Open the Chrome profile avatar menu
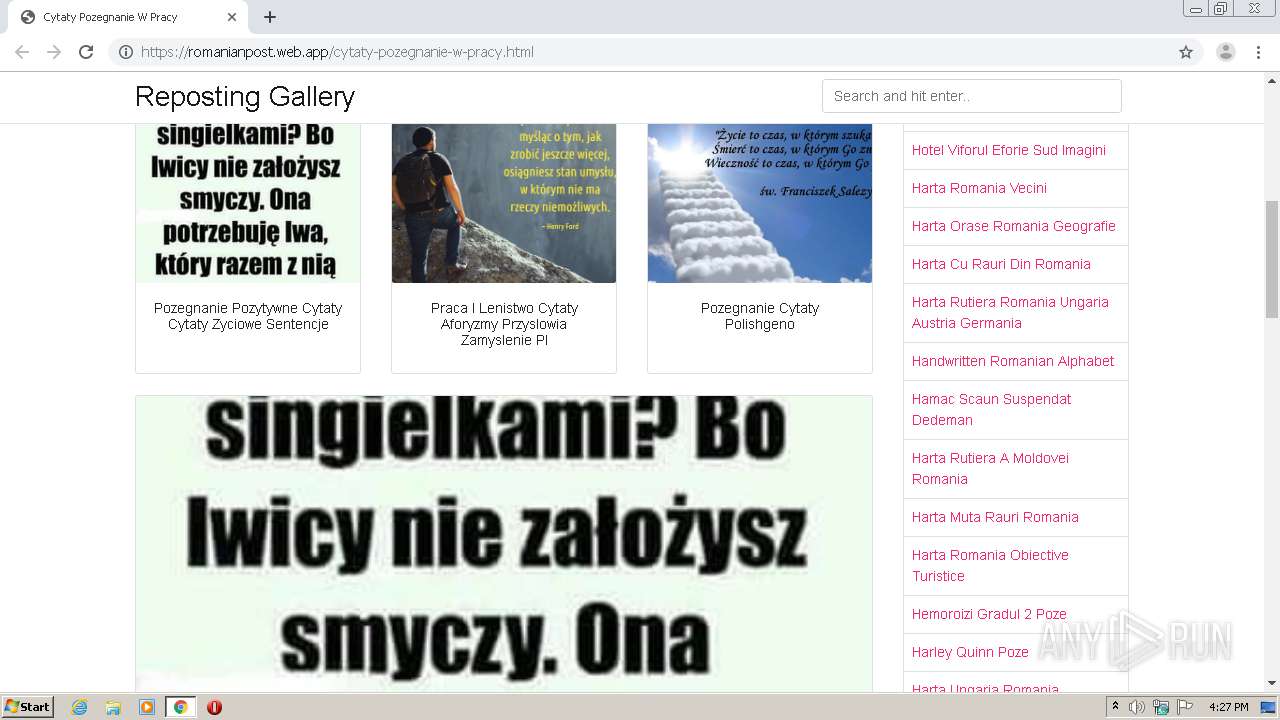This screenshot has height=720, width=1280. pyautogui.click(x=1226, y=52)
